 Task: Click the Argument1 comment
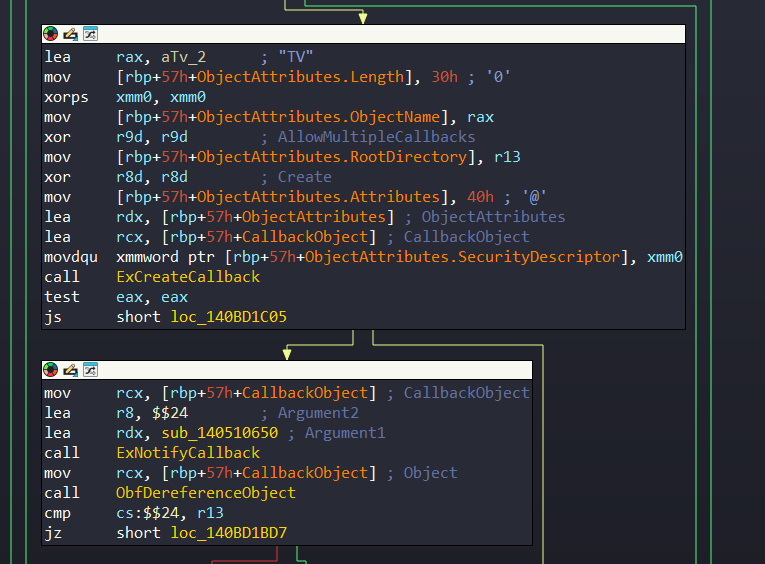[x=345, y=433]
